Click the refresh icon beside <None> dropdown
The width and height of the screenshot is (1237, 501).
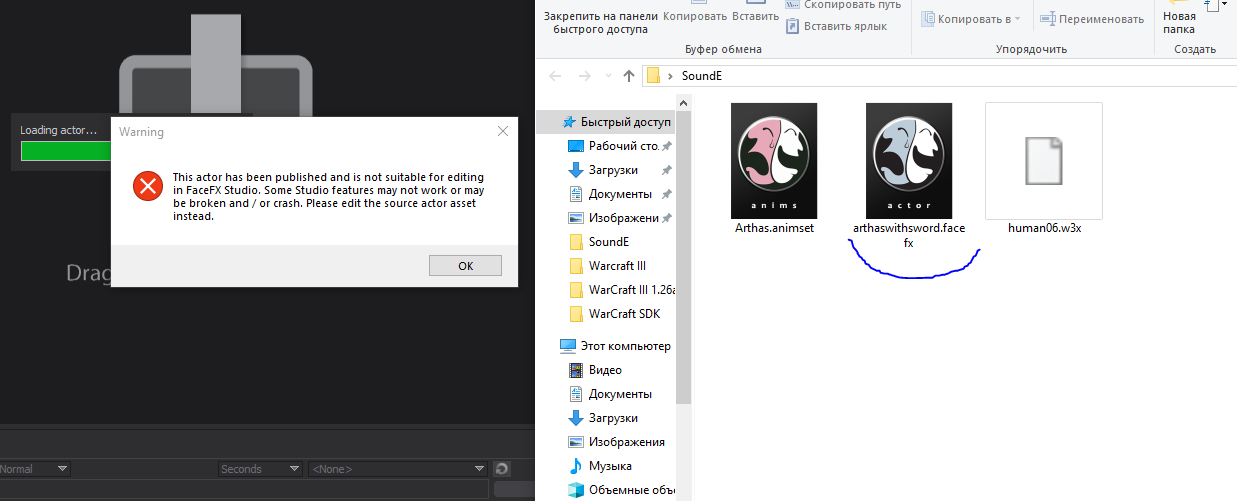click(x=502, y=468)
